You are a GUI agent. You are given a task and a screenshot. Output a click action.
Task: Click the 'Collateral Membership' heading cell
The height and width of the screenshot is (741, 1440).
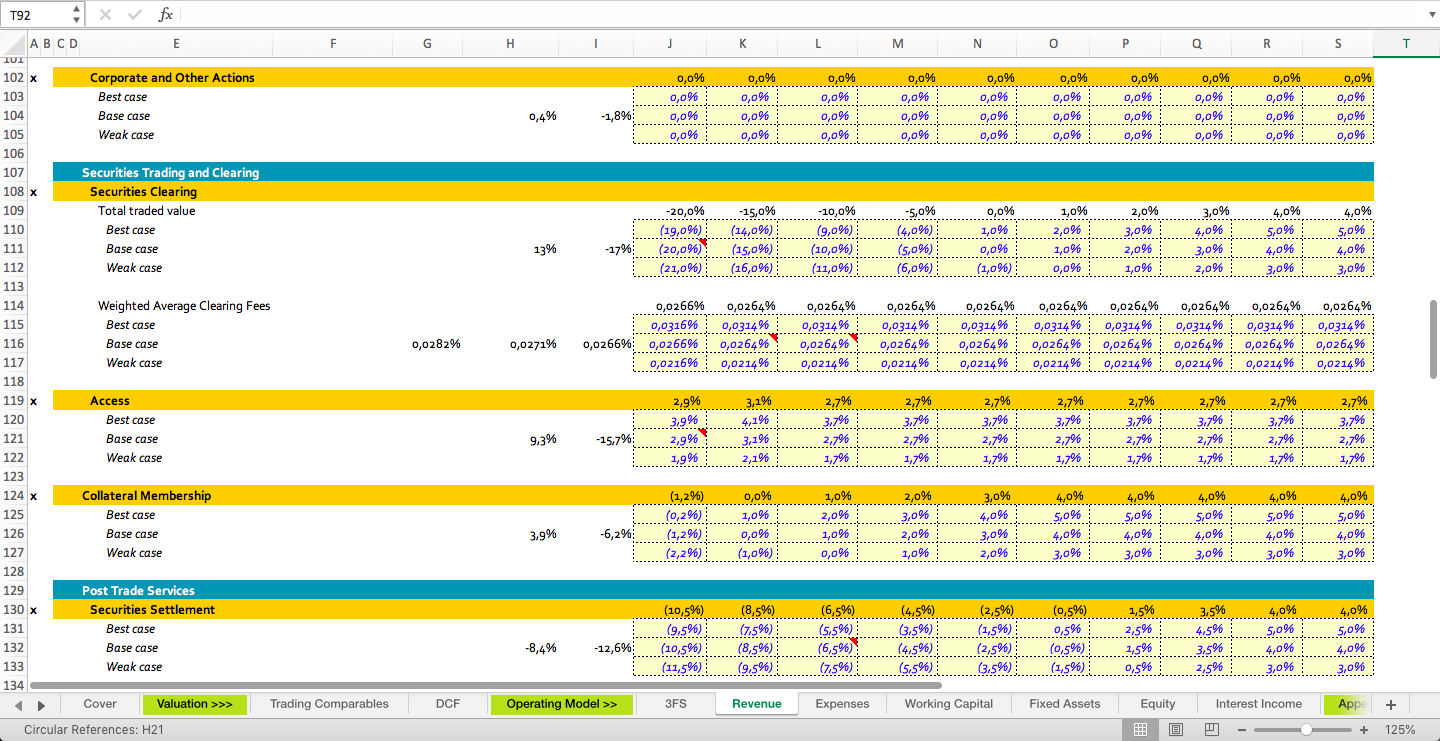coord(147,496)
